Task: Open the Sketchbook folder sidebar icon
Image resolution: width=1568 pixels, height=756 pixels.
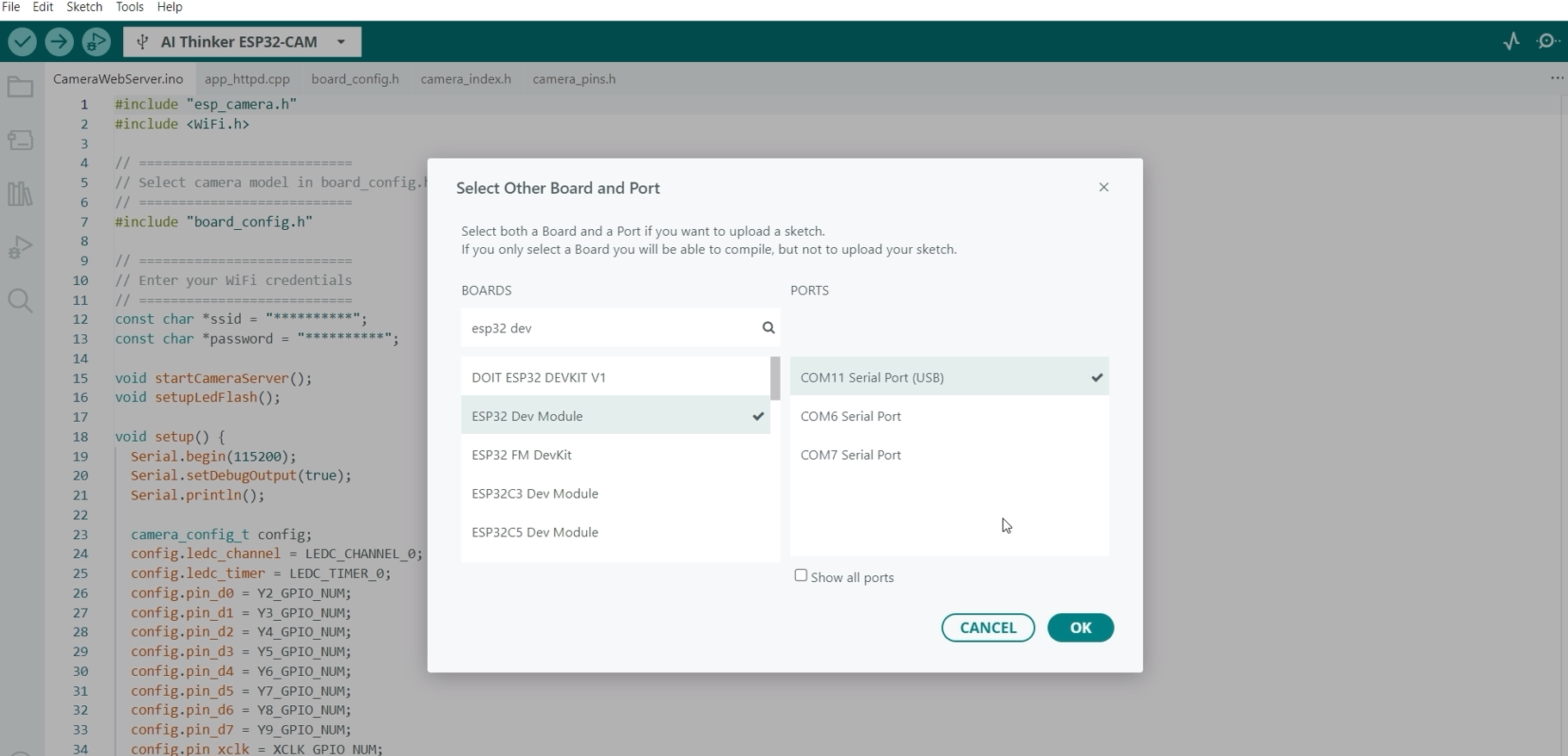Action: tap(21, 87)
